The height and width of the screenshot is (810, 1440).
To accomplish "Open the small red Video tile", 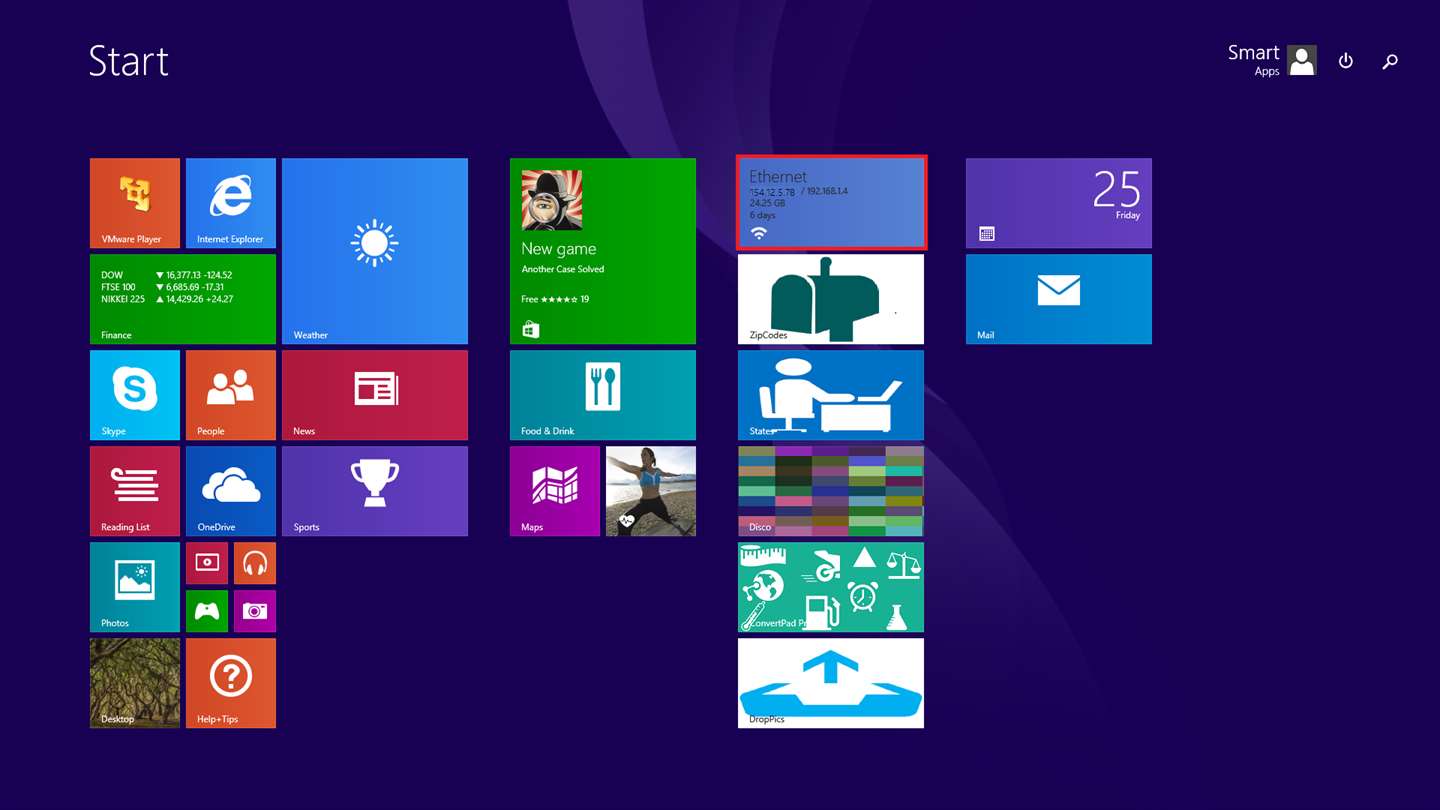I will (207, 563).
